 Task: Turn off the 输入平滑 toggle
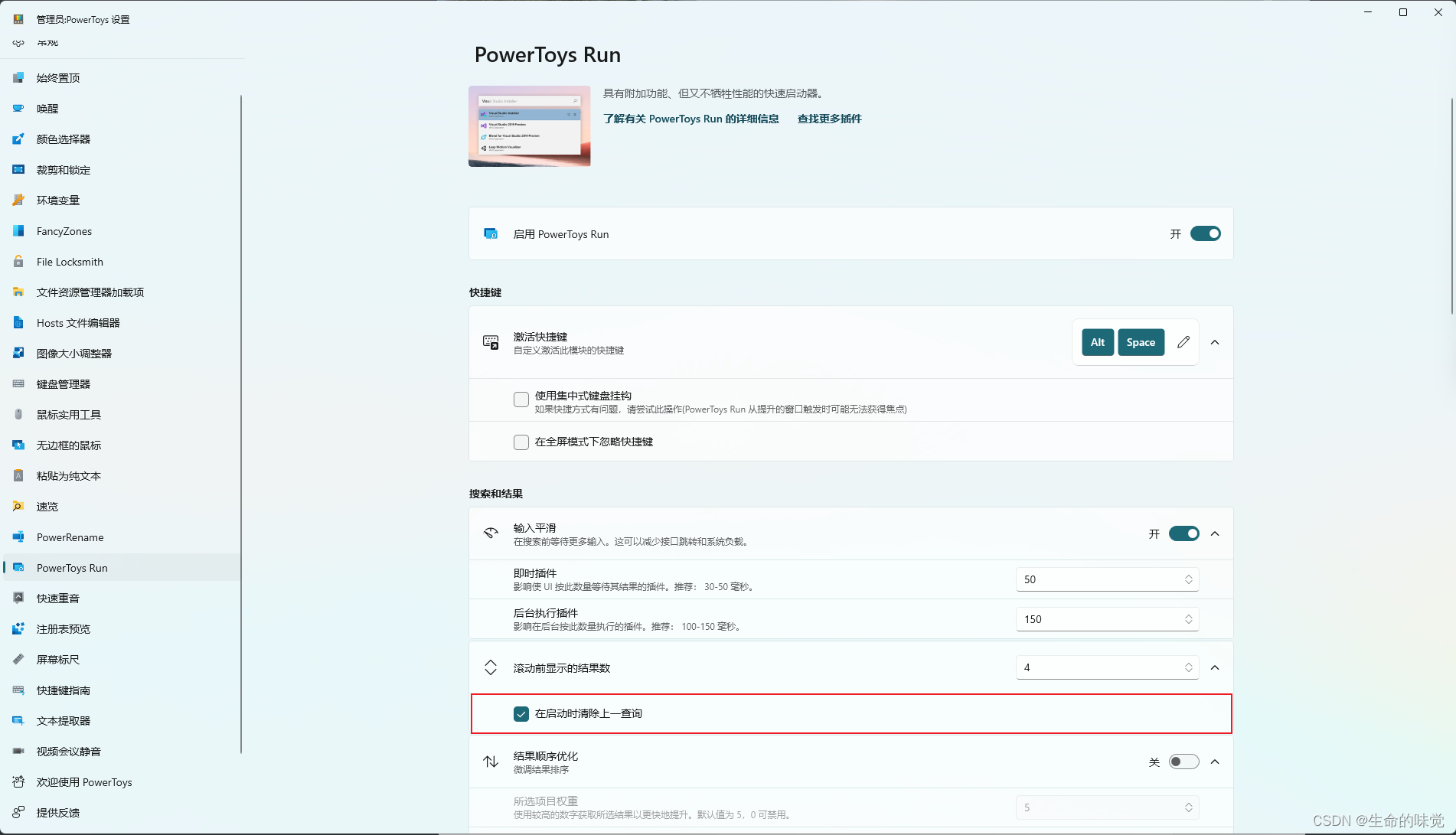(x=1184, y=533)
